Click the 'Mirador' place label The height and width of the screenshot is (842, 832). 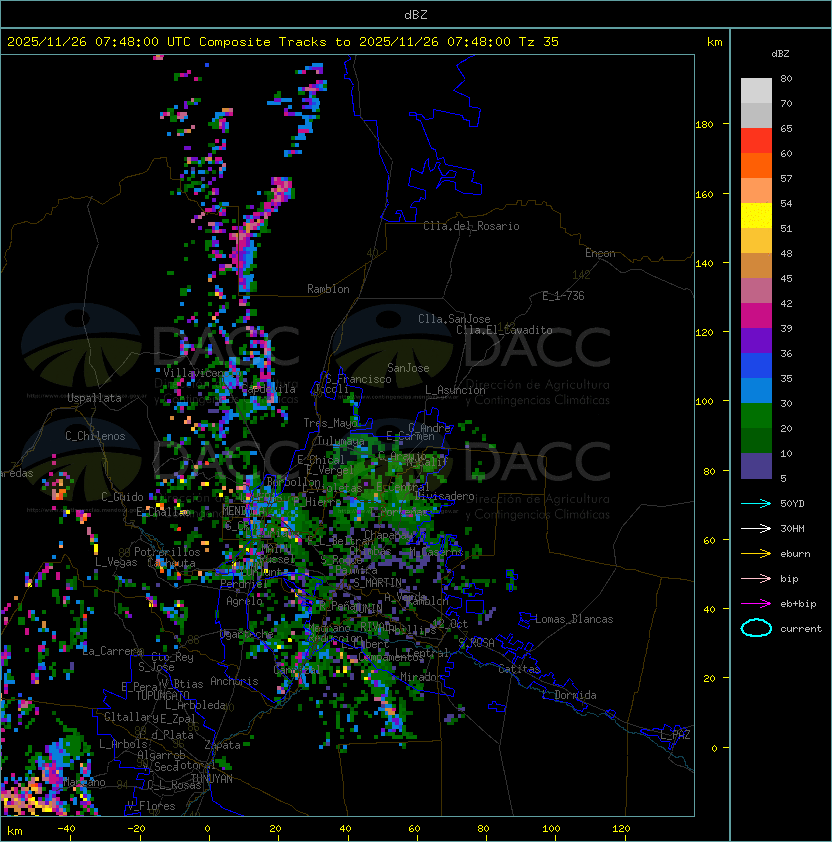(x=422, y=677)
